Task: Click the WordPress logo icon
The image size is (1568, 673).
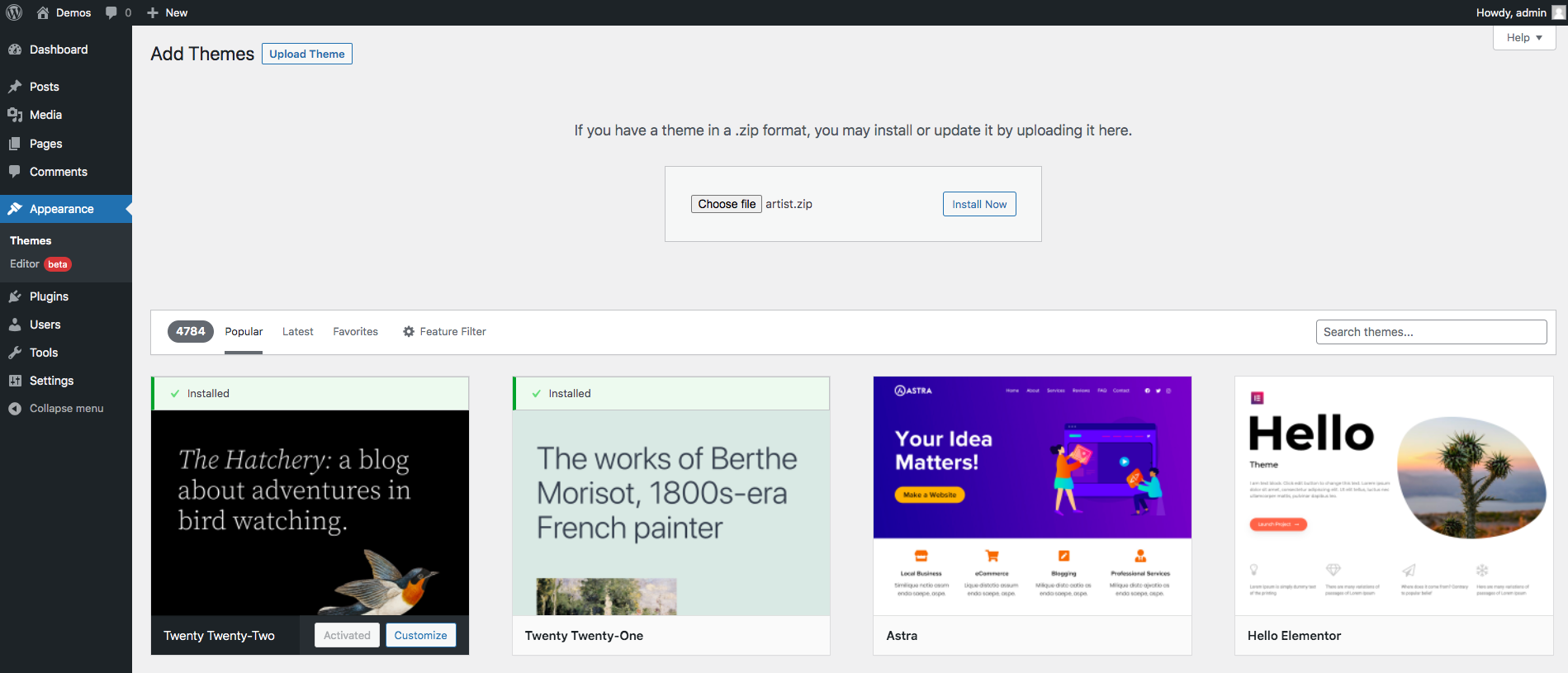Action: click(14, 12)
